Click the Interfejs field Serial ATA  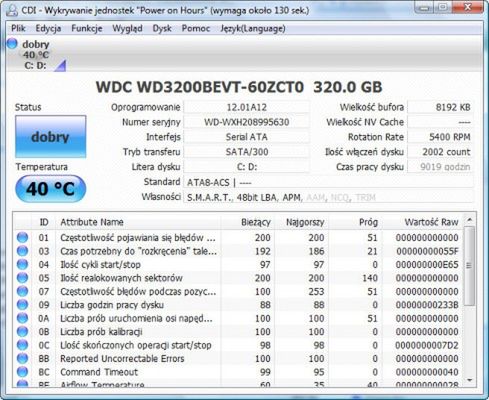[247, 137]
